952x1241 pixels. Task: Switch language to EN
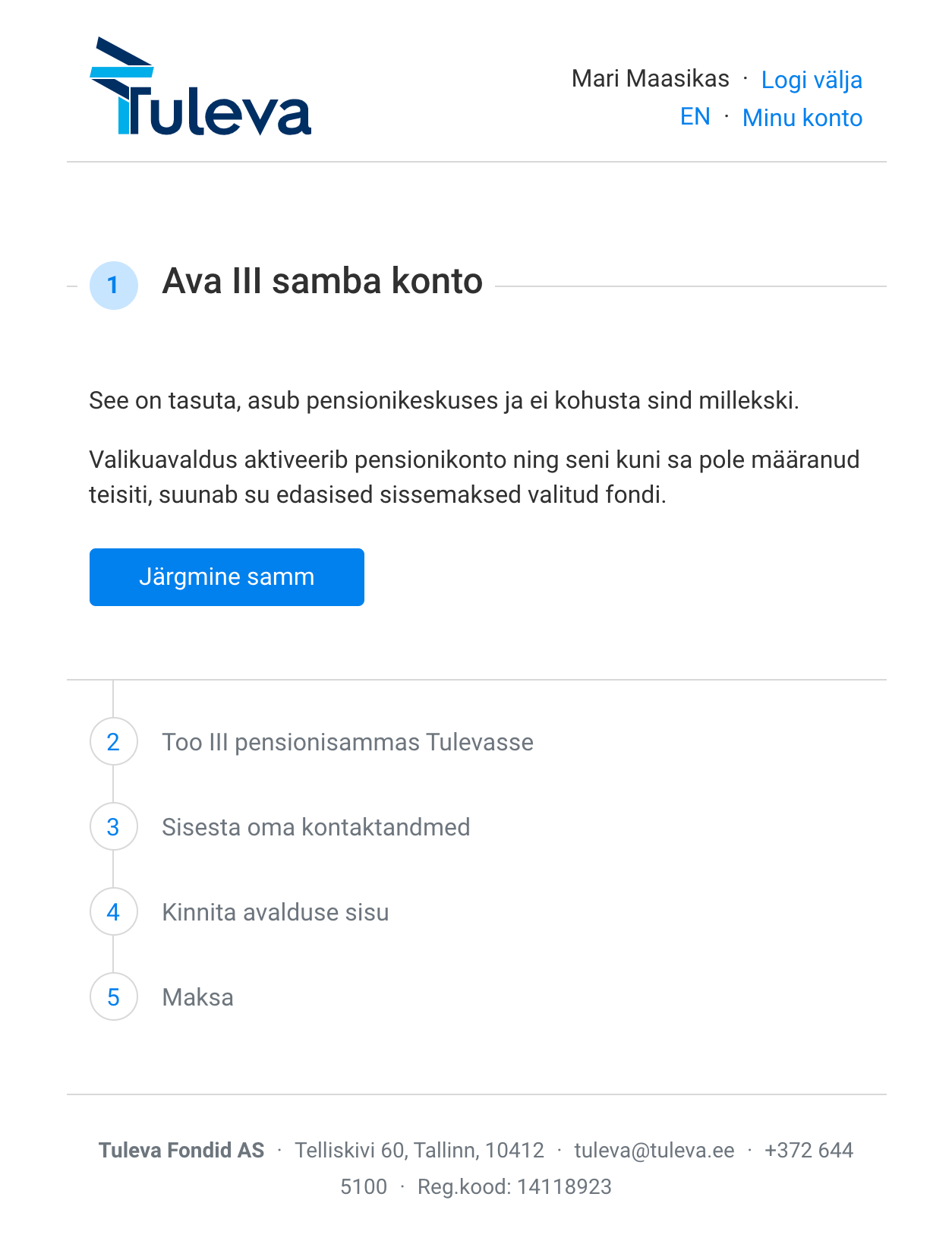click(695, 117)
